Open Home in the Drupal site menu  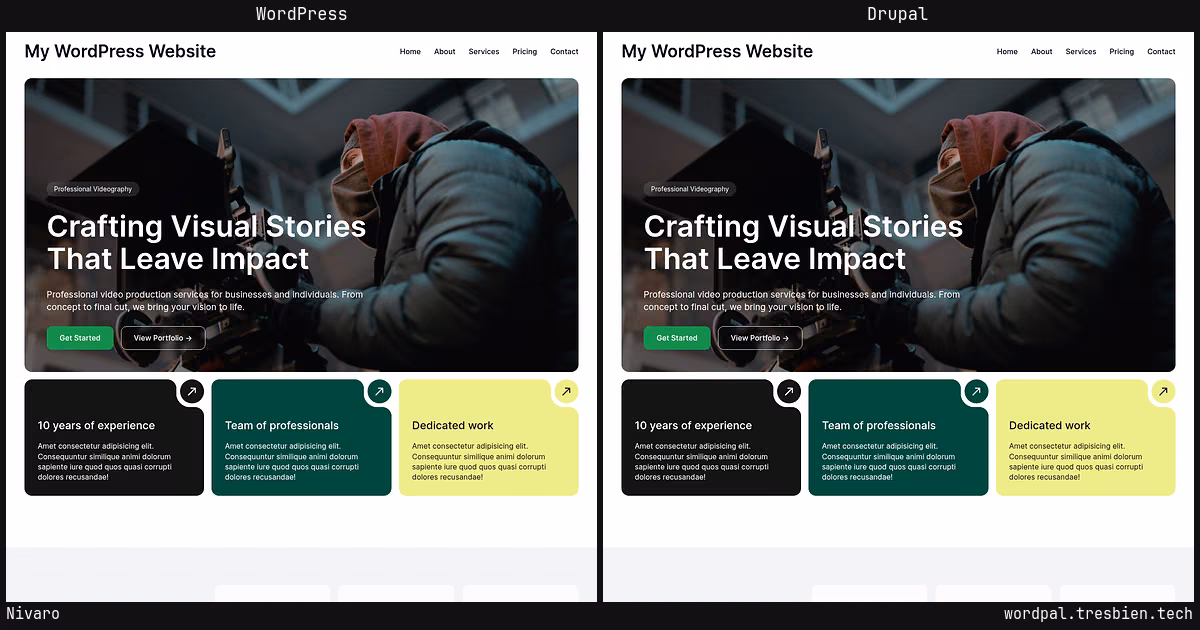[1007, 52]
